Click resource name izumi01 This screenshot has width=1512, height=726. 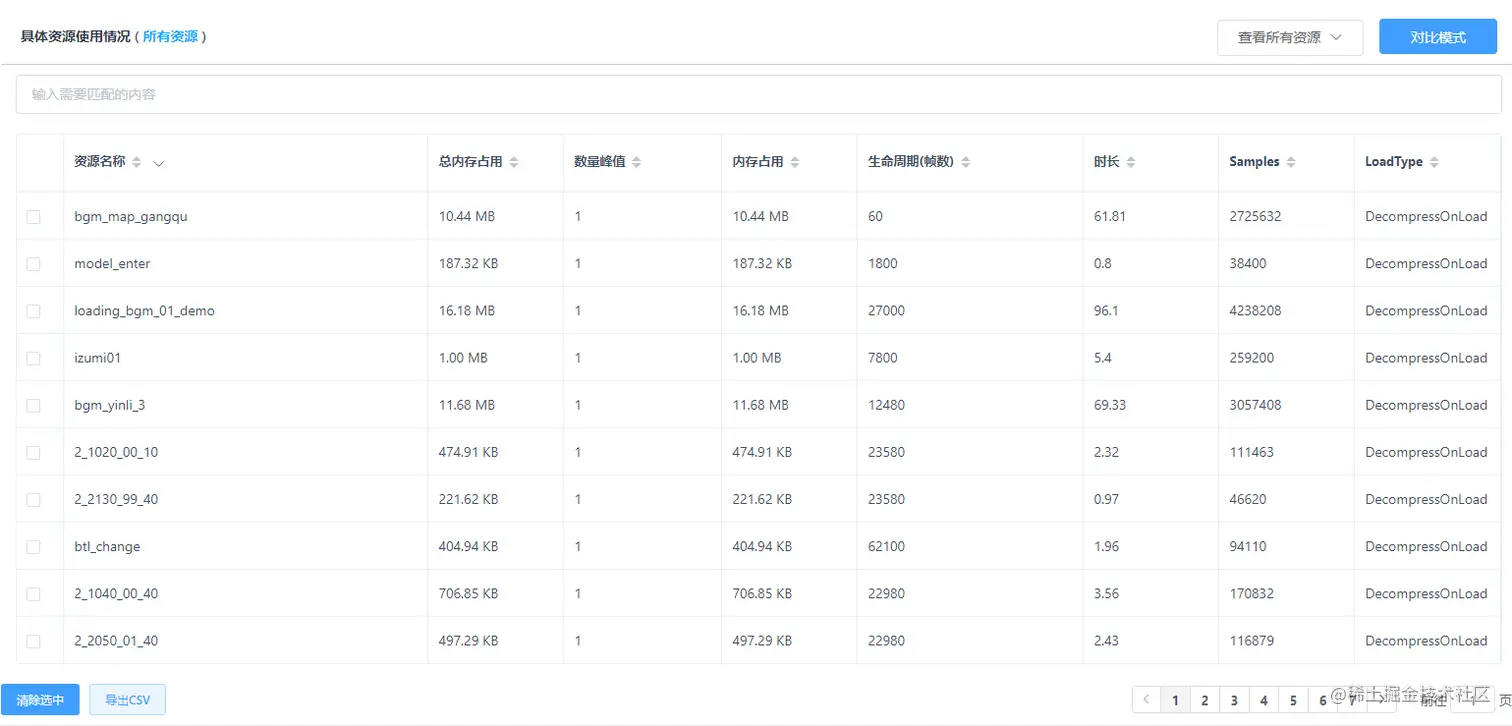98,358
